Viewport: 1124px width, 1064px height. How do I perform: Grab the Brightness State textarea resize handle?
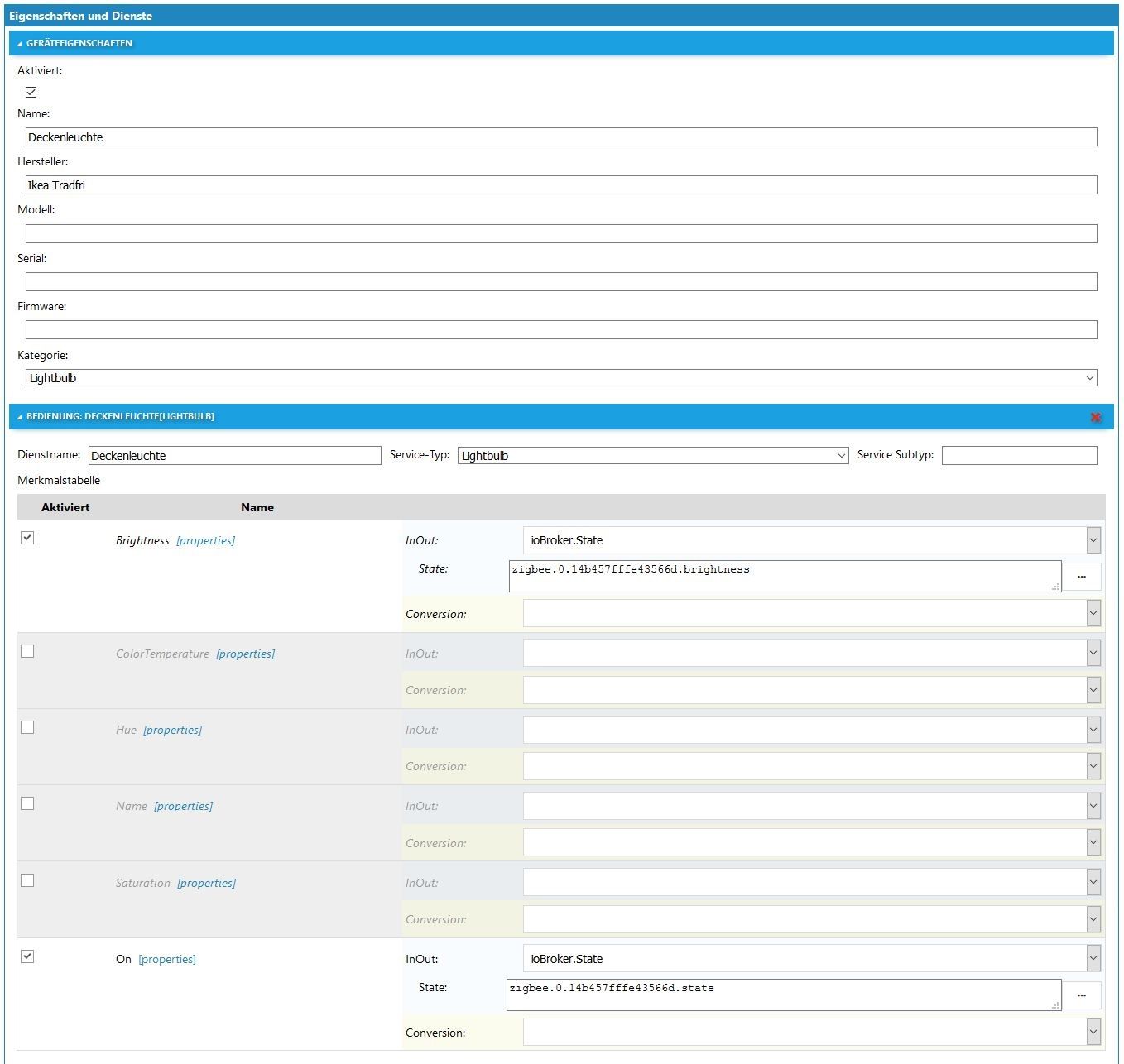point(1055,587)
